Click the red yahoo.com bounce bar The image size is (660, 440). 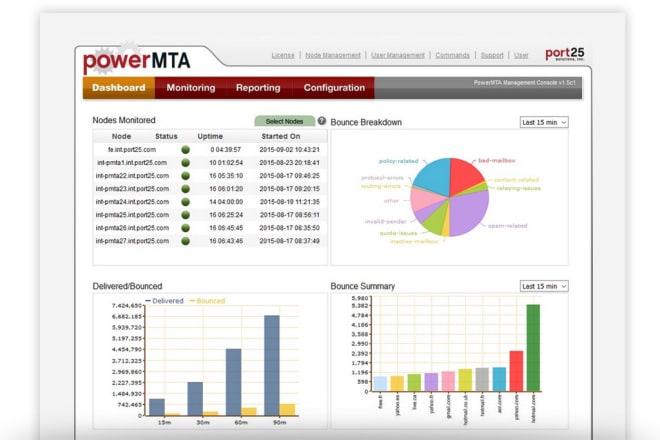click(x=516, y=371)
